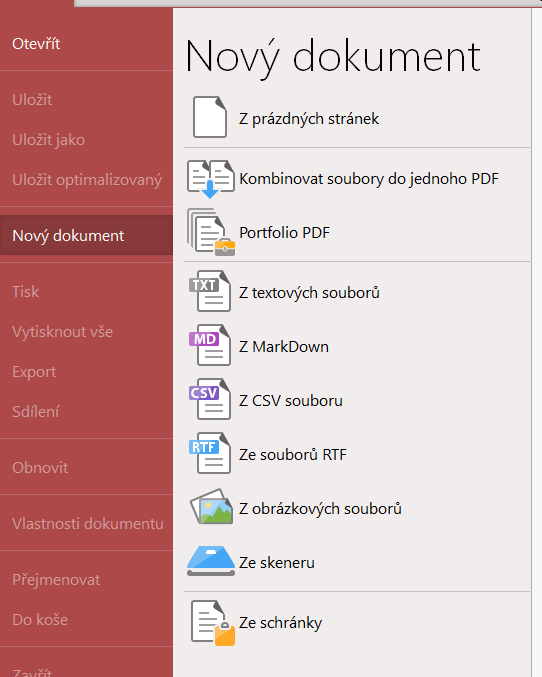Click the MD MarkDown document icon

(210, 345)
